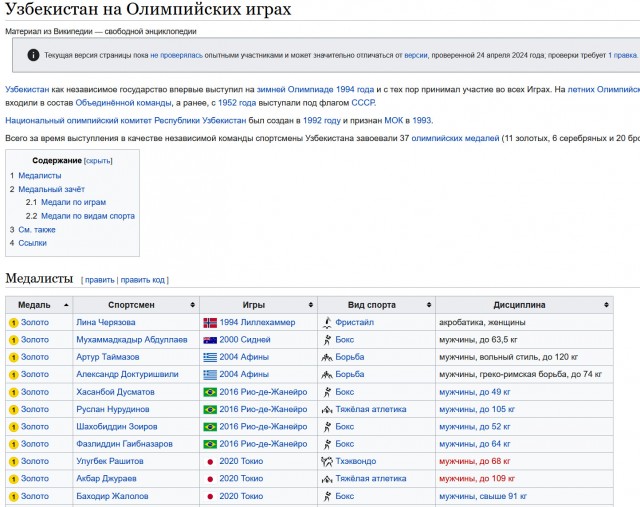Click the taekwondo pictogram beside Тхэквондо

point(327,461)
